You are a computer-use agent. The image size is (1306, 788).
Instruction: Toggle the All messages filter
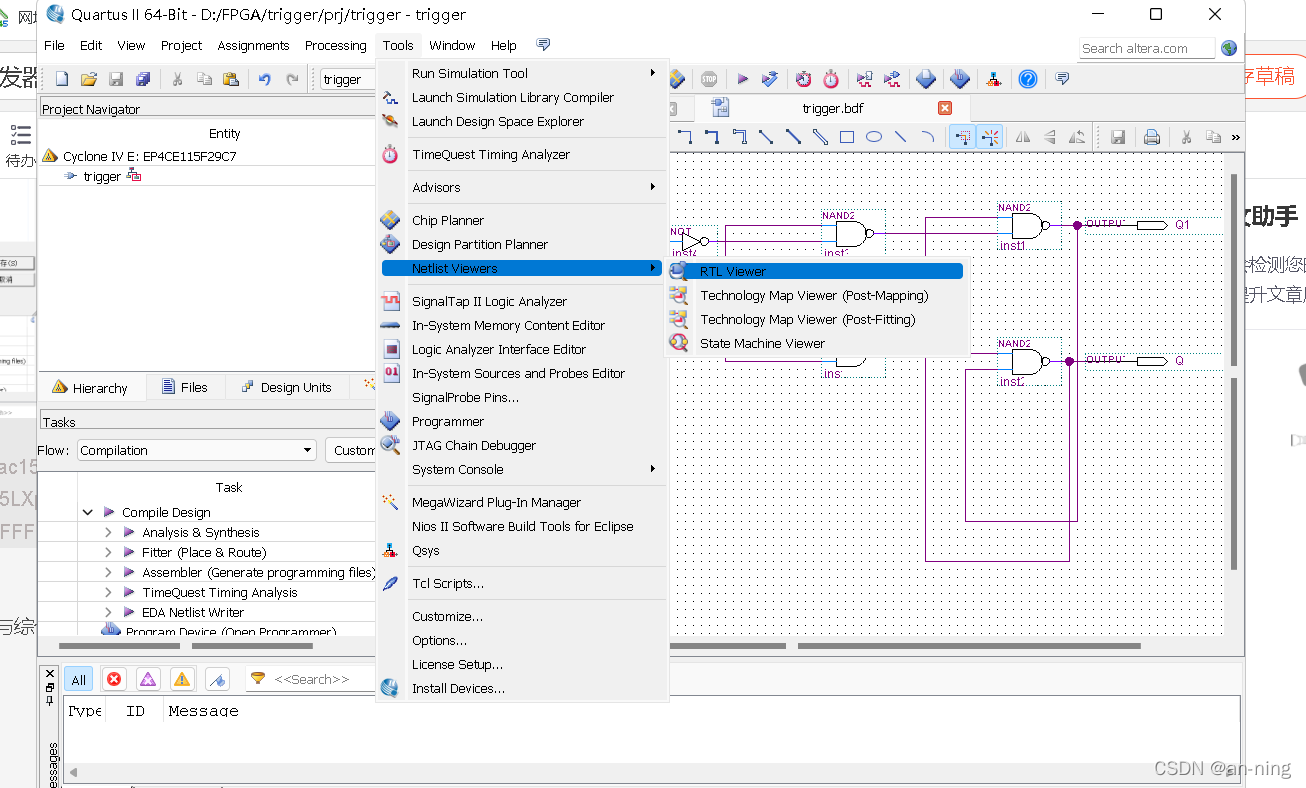[79, 679]
